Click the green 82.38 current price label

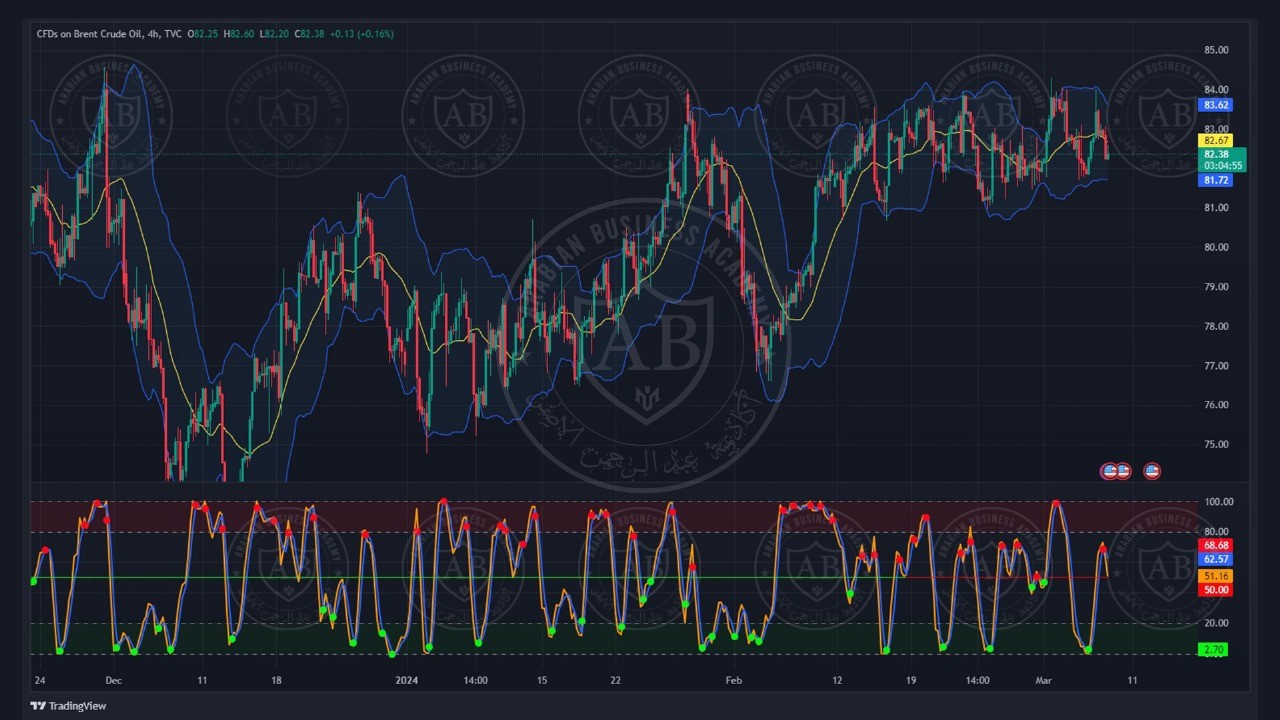(1216, 154)
